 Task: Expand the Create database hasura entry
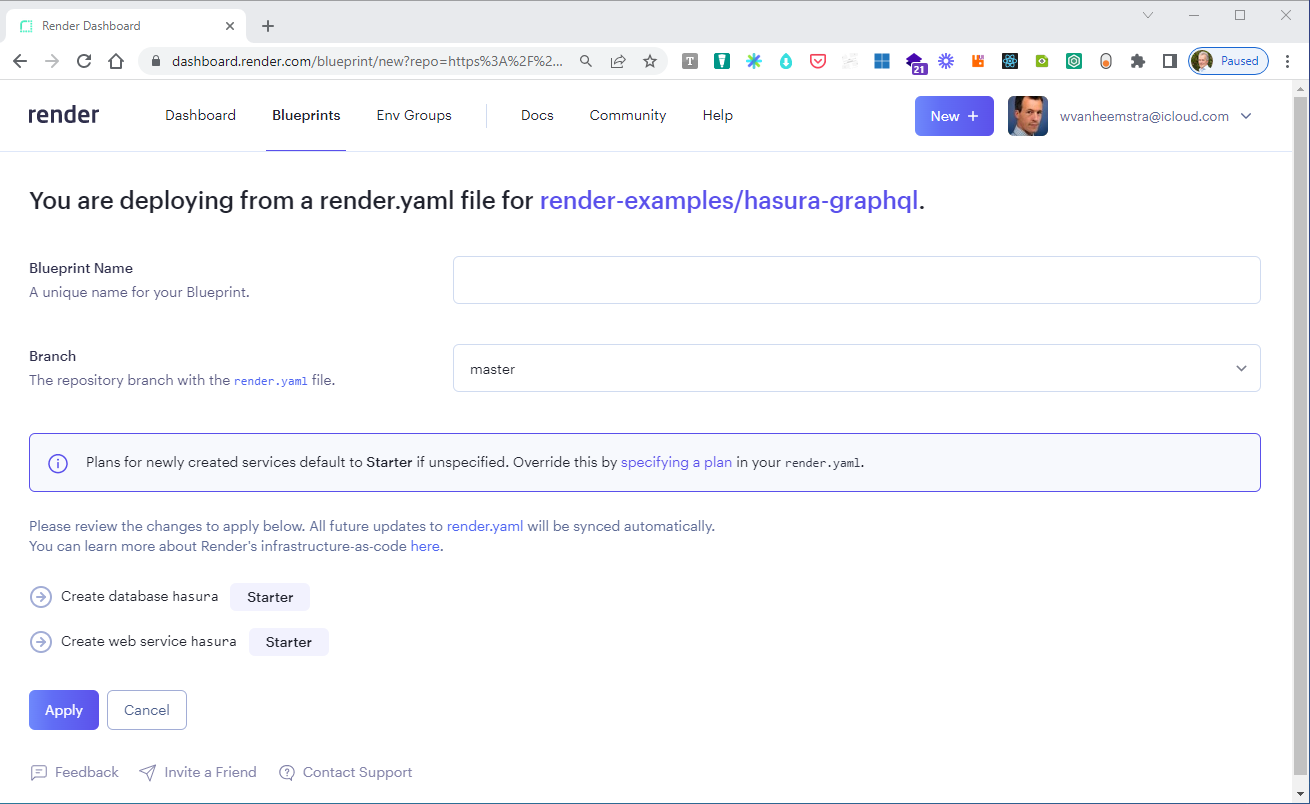pos(40,596)
